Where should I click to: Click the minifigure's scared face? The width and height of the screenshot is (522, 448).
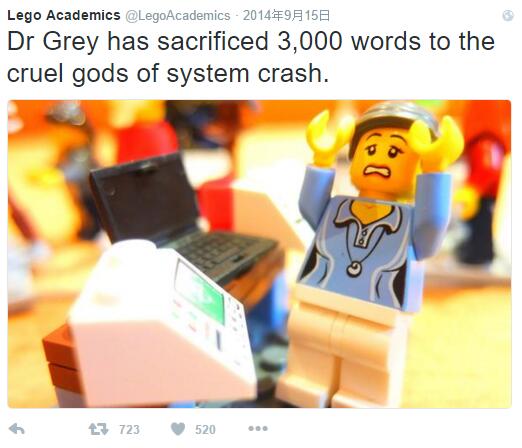pos(385,160)
